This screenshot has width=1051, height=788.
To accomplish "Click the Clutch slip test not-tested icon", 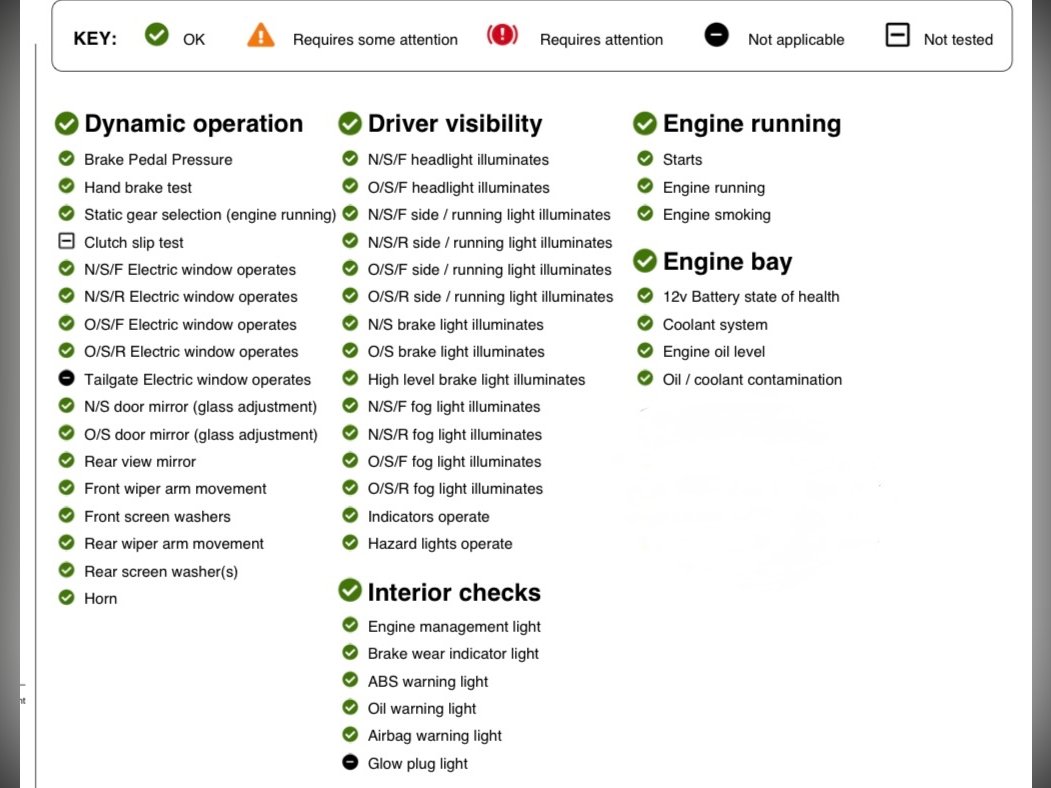I will [x=67, y=242].
